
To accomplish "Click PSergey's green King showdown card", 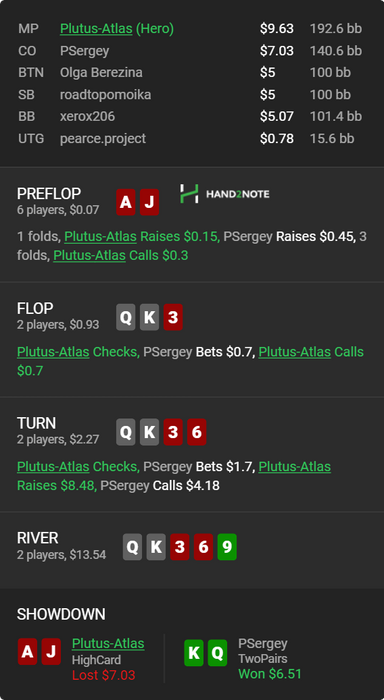I will pos(194,653).
